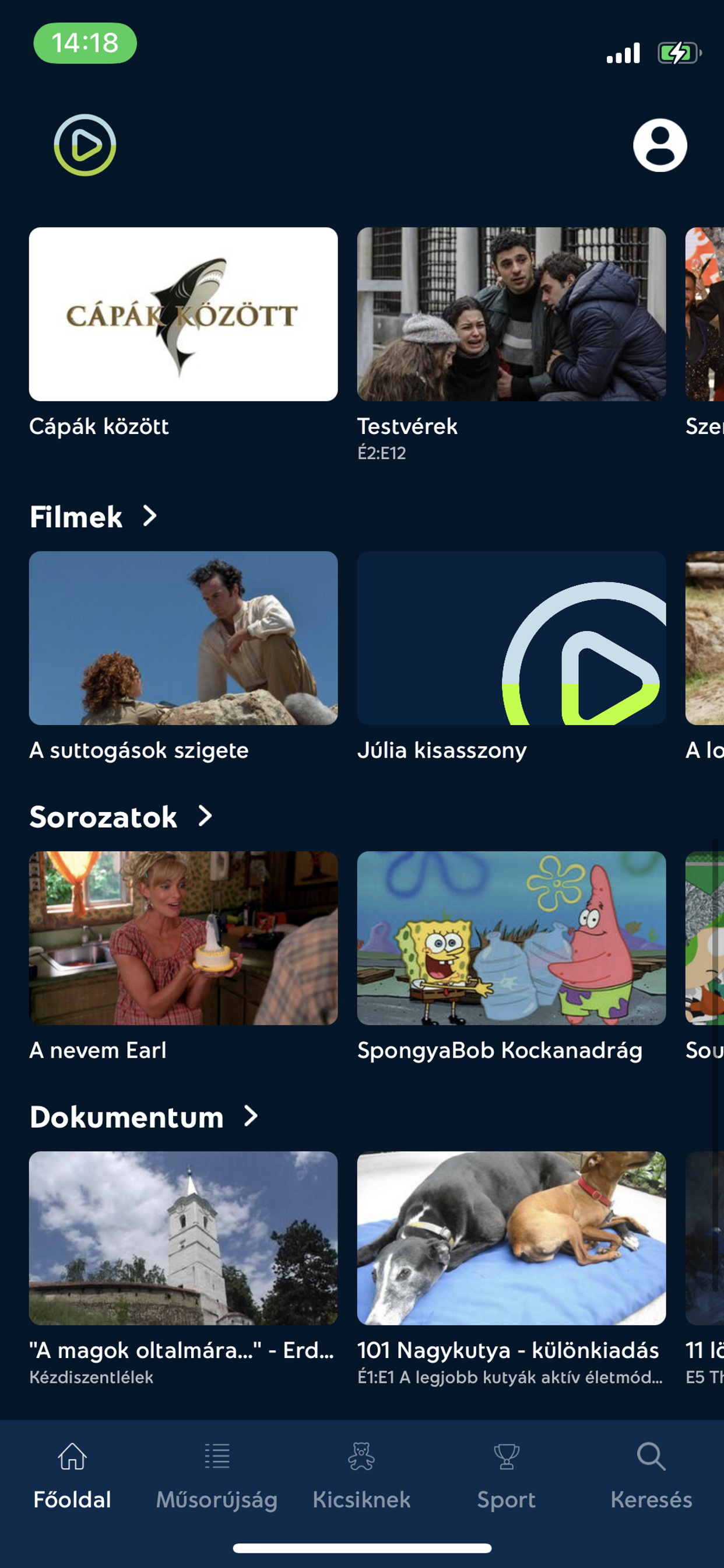The height and width of the screenshot is (1568, 724).
Task: Expand the Sorozatok section chevron
Action: (206, 816)
